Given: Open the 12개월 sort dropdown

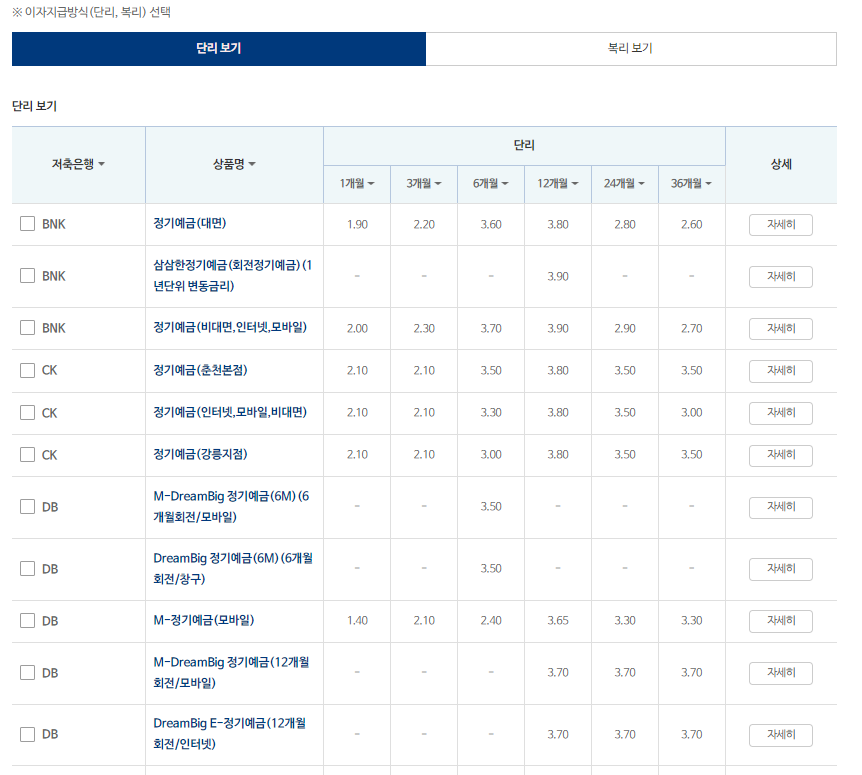Looking at the screenshot, I should point(558,184).
